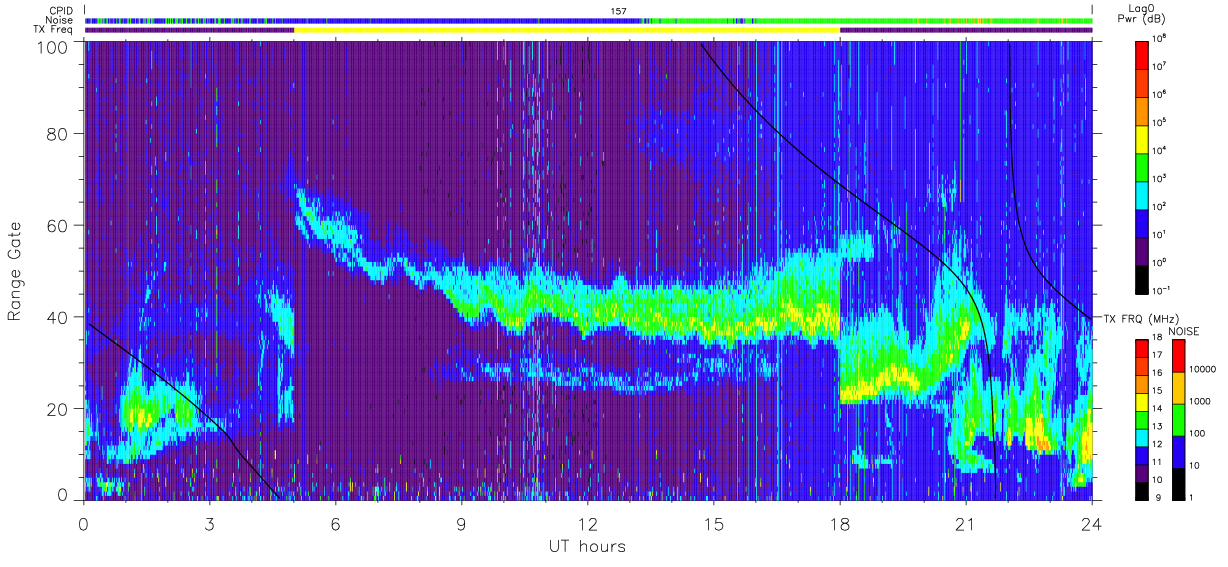Image resolution: width=1228 pixels, height=567 pixels.
Task: Click left purple section of top TX Freq strip
Action: [189, 30]
